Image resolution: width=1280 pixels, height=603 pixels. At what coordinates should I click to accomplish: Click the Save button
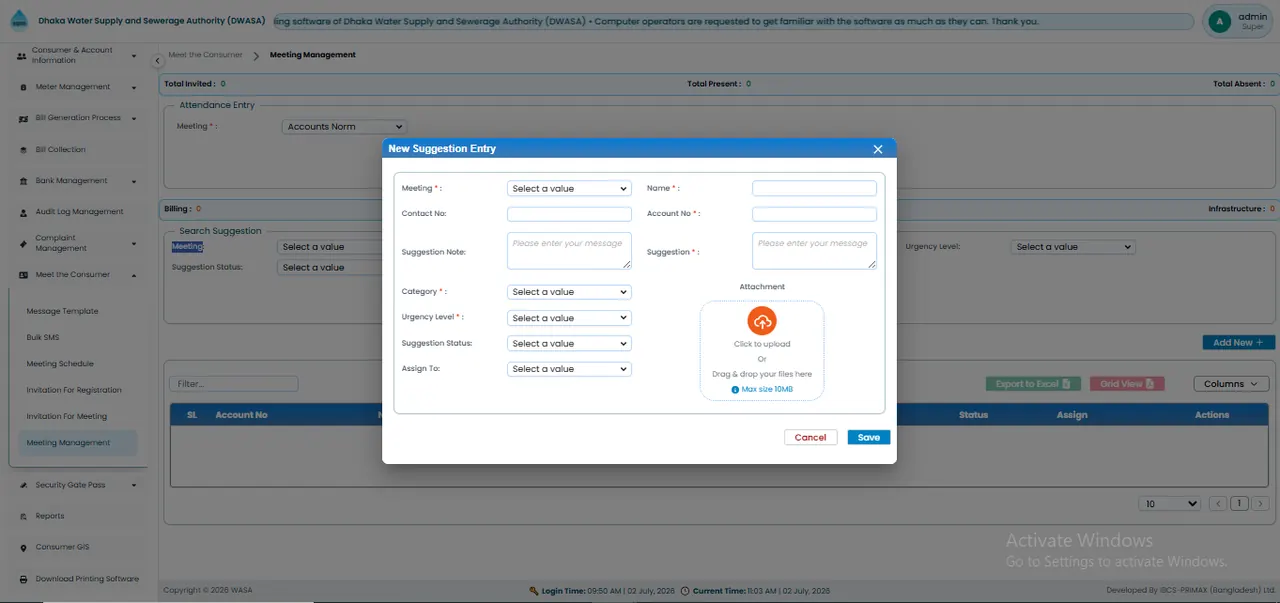point(869,437)
